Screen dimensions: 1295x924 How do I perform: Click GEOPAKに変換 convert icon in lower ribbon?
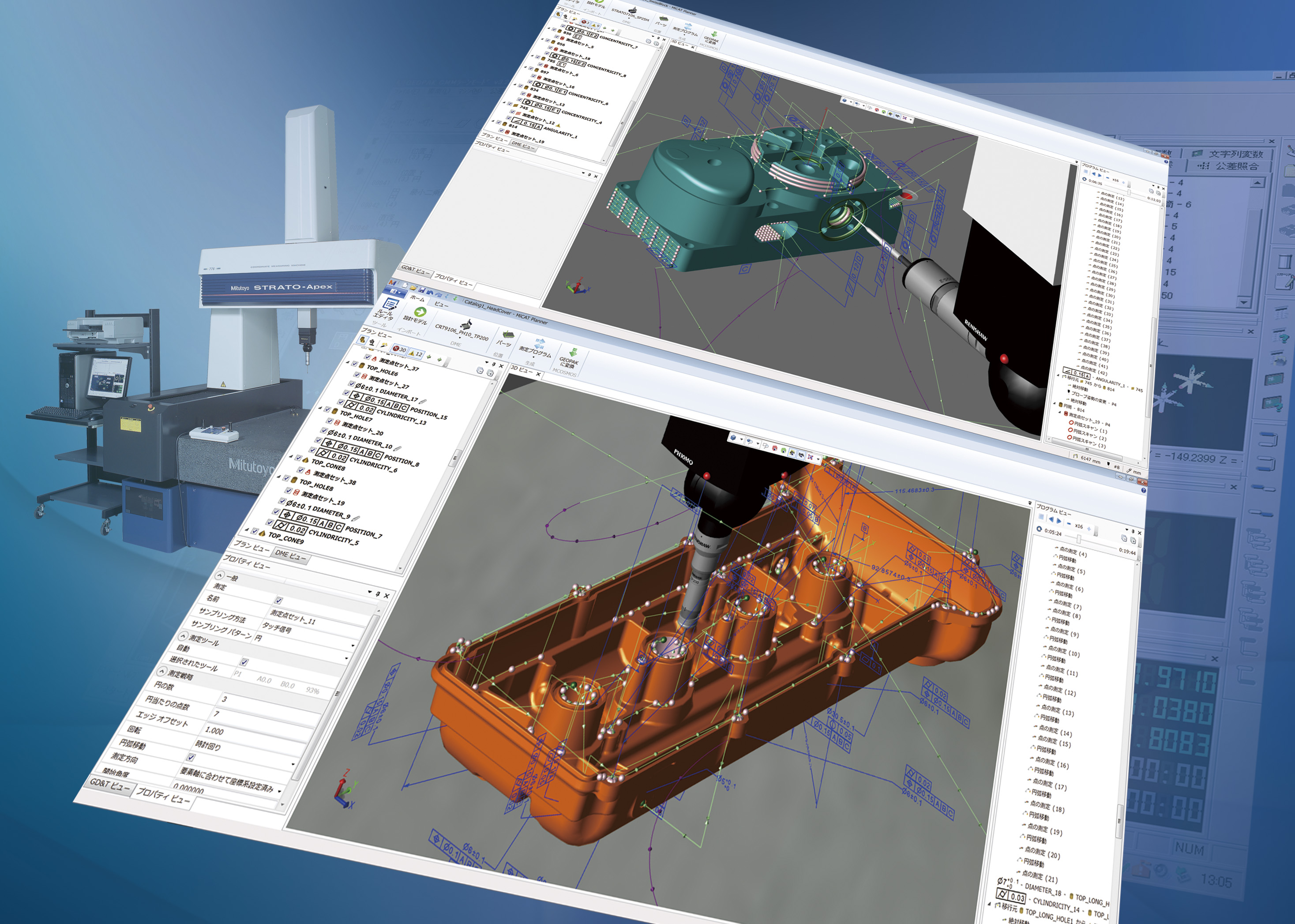point(572,353)
